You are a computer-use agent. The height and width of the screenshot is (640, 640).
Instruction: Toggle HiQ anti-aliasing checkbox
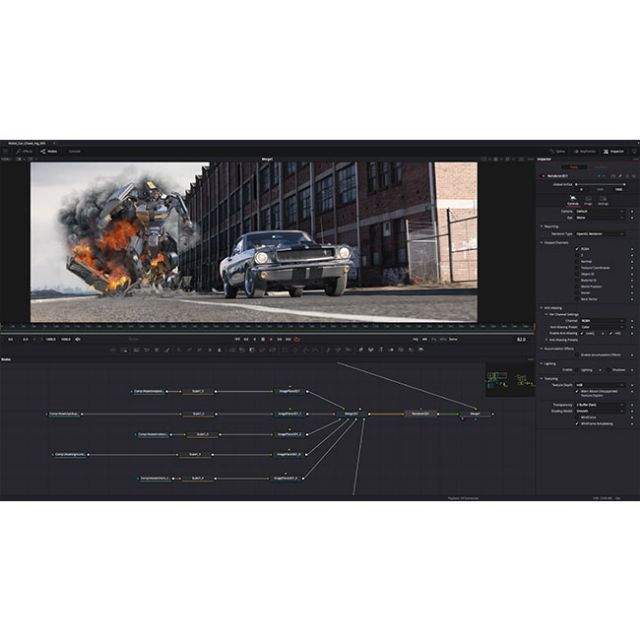611,333
